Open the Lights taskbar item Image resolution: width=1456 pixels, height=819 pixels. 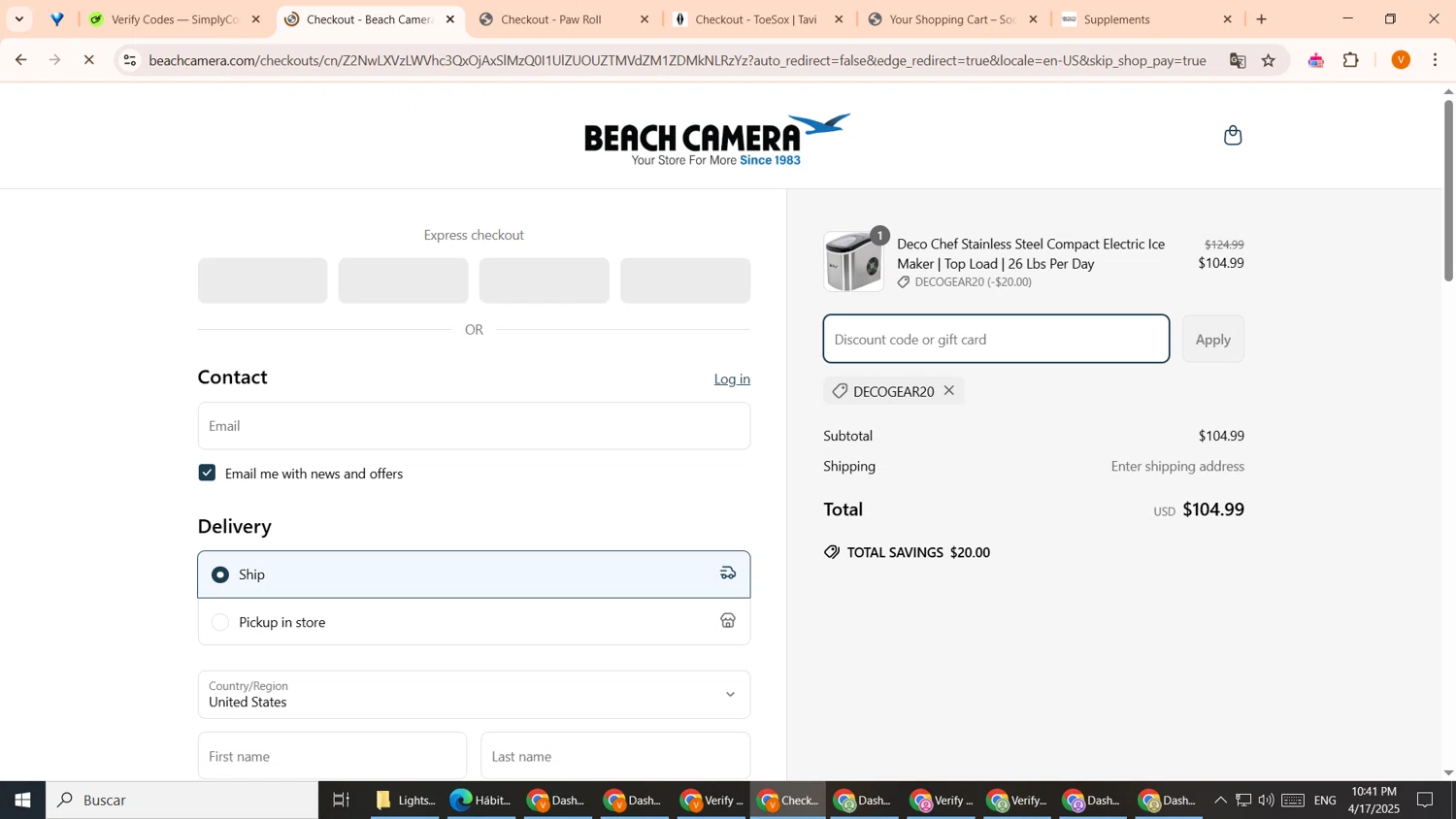[x=406, y=801]
